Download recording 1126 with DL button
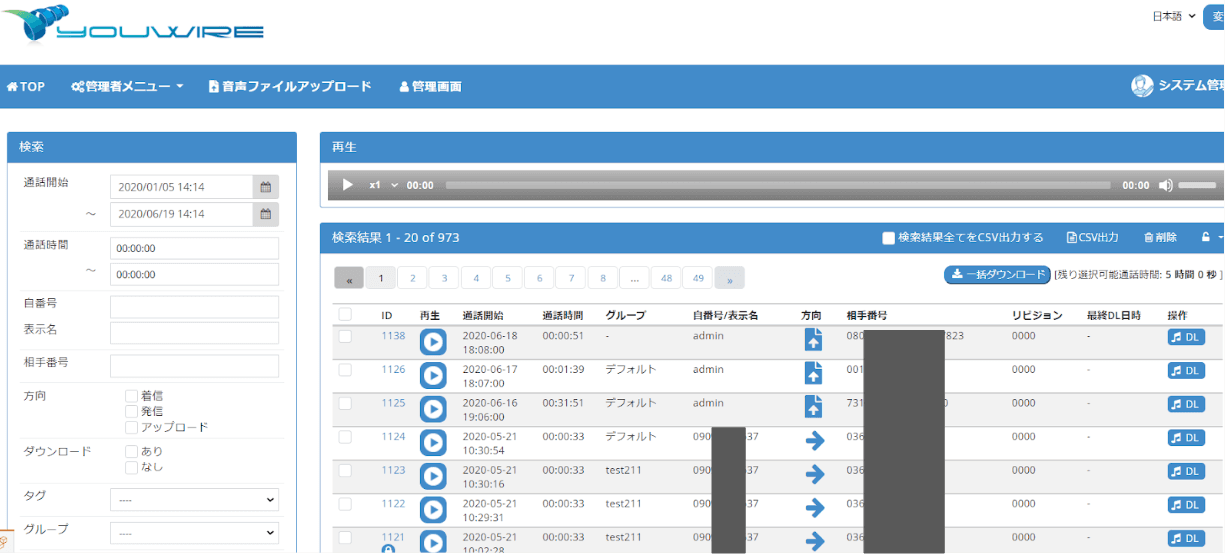This screenshot has width=1231, height=556. pos(1185,371)
